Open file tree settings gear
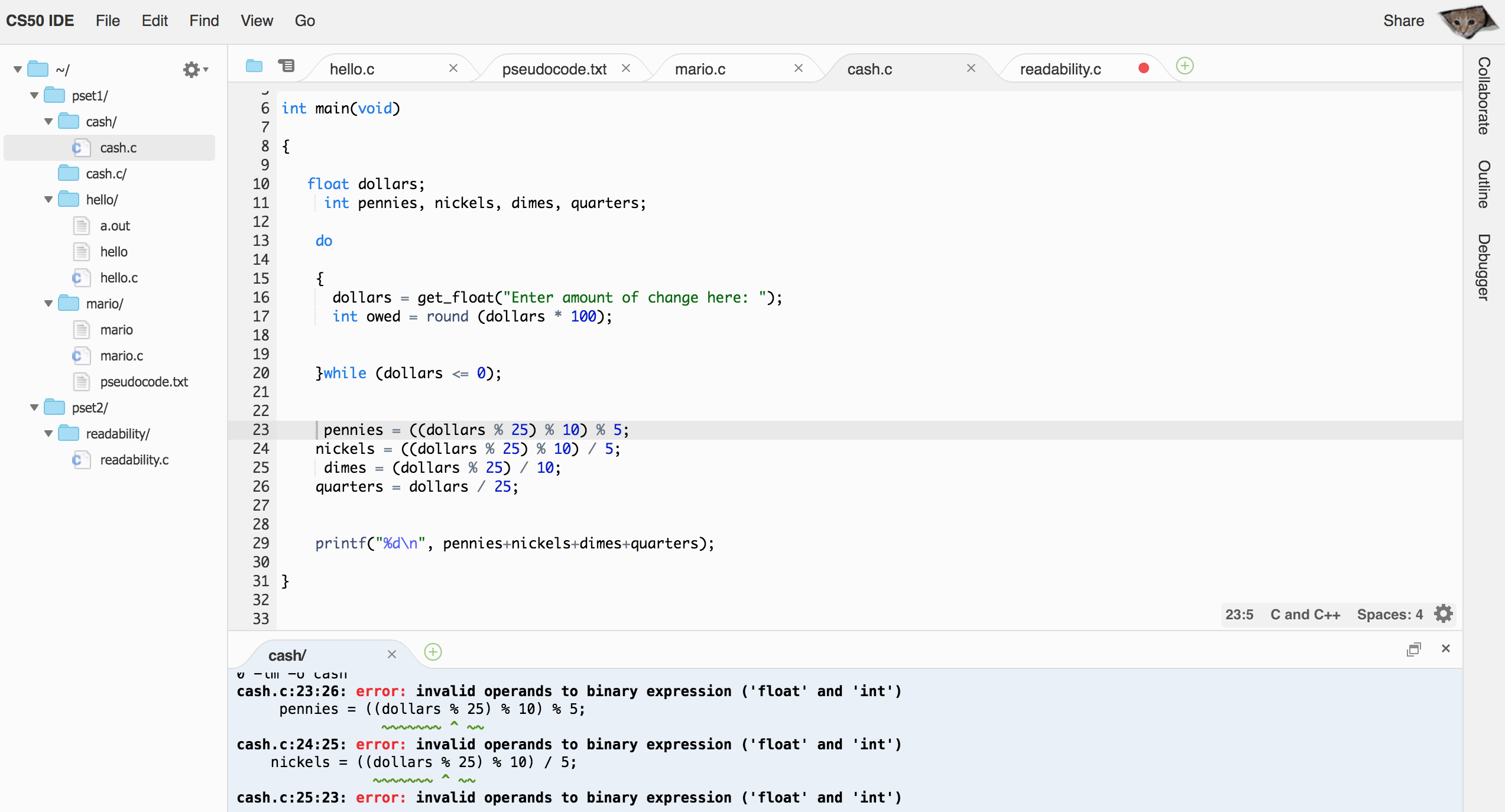The height and width of the screenshot is (812, 1505). click(195, 70)
